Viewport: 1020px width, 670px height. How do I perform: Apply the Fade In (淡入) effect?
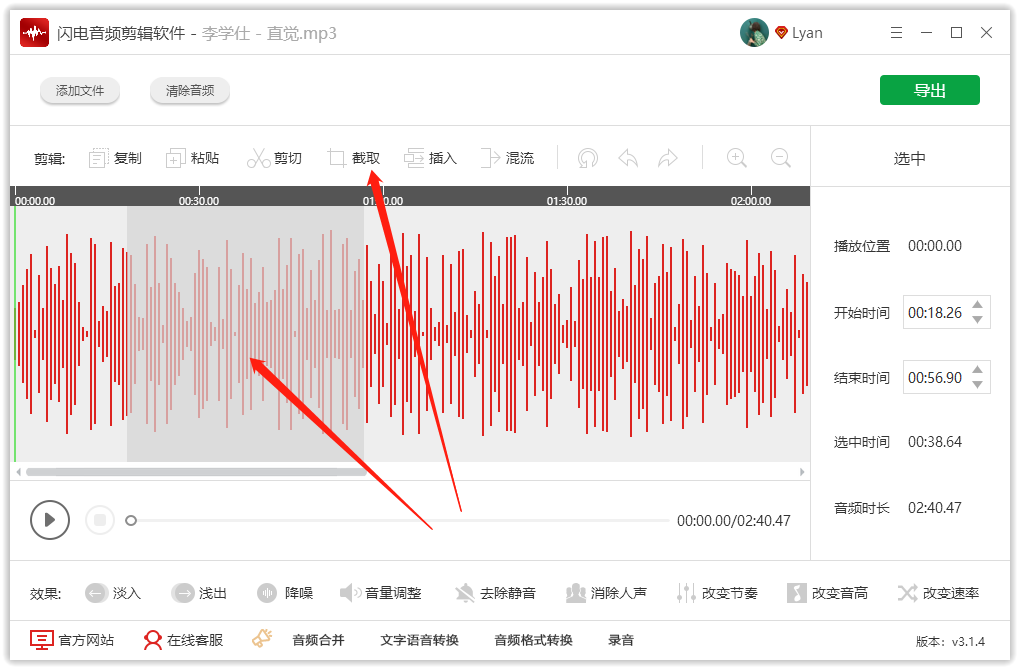(x=113, y=593)
